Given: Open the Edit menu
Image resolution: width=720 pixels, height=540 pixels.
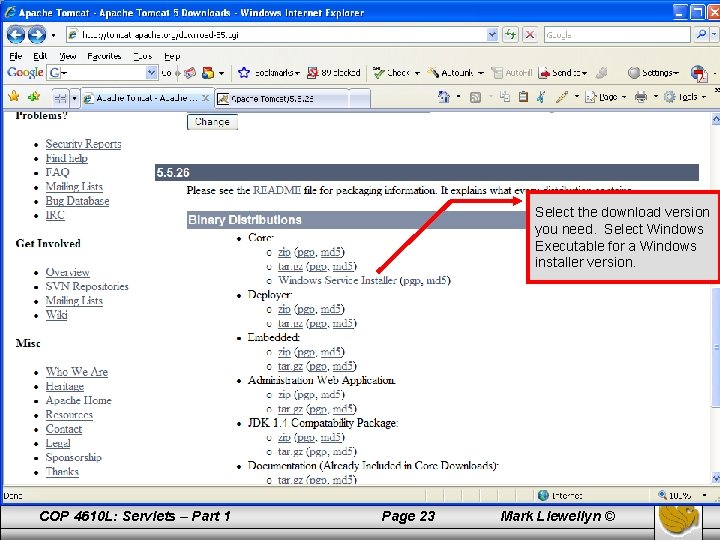Looking at the screenshot, I should click(x=40, y=56).
